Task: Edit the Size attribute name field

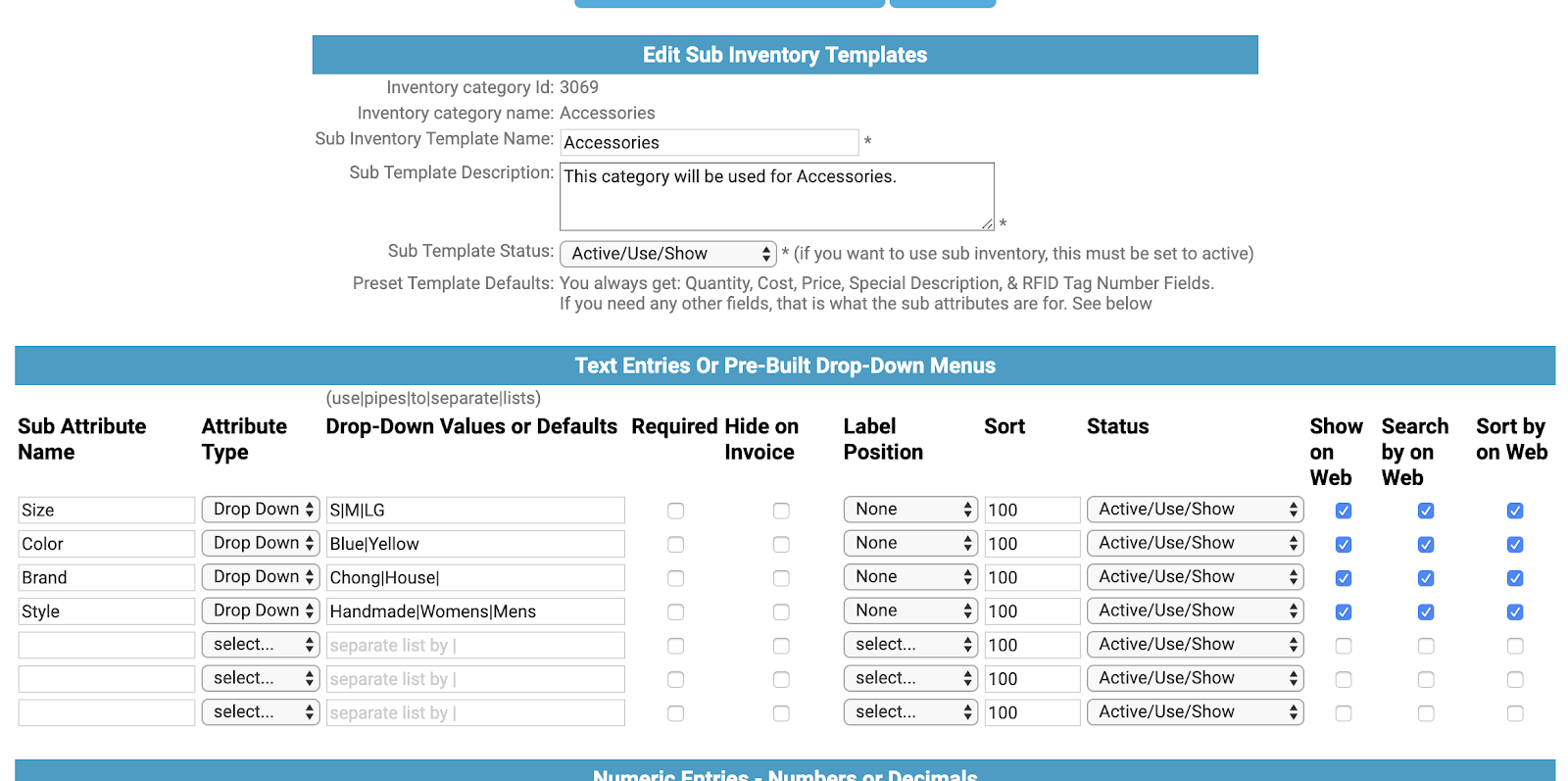Action: (x=107, y=510)
